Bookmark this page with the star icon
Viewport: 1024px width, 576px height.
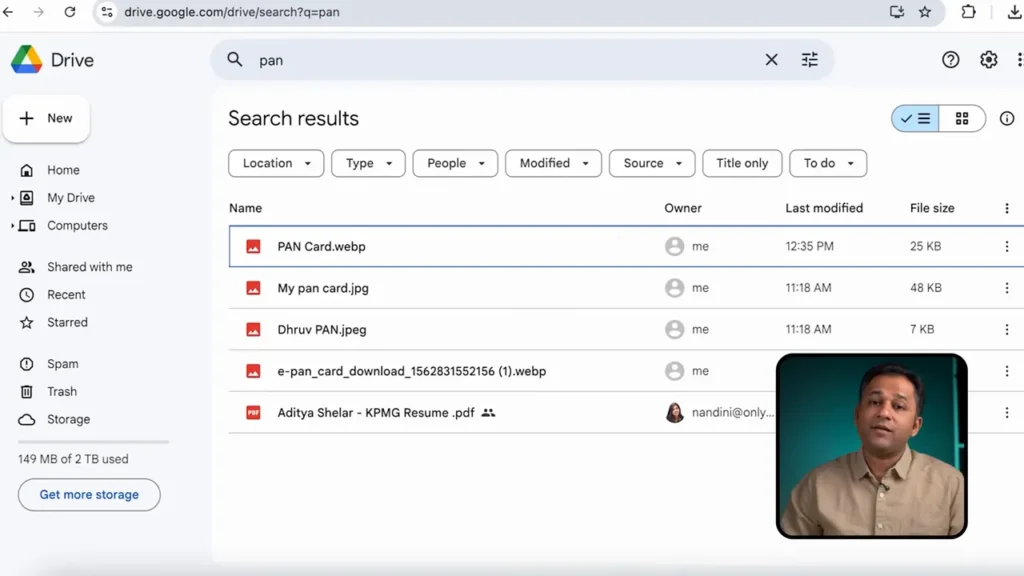925,12
